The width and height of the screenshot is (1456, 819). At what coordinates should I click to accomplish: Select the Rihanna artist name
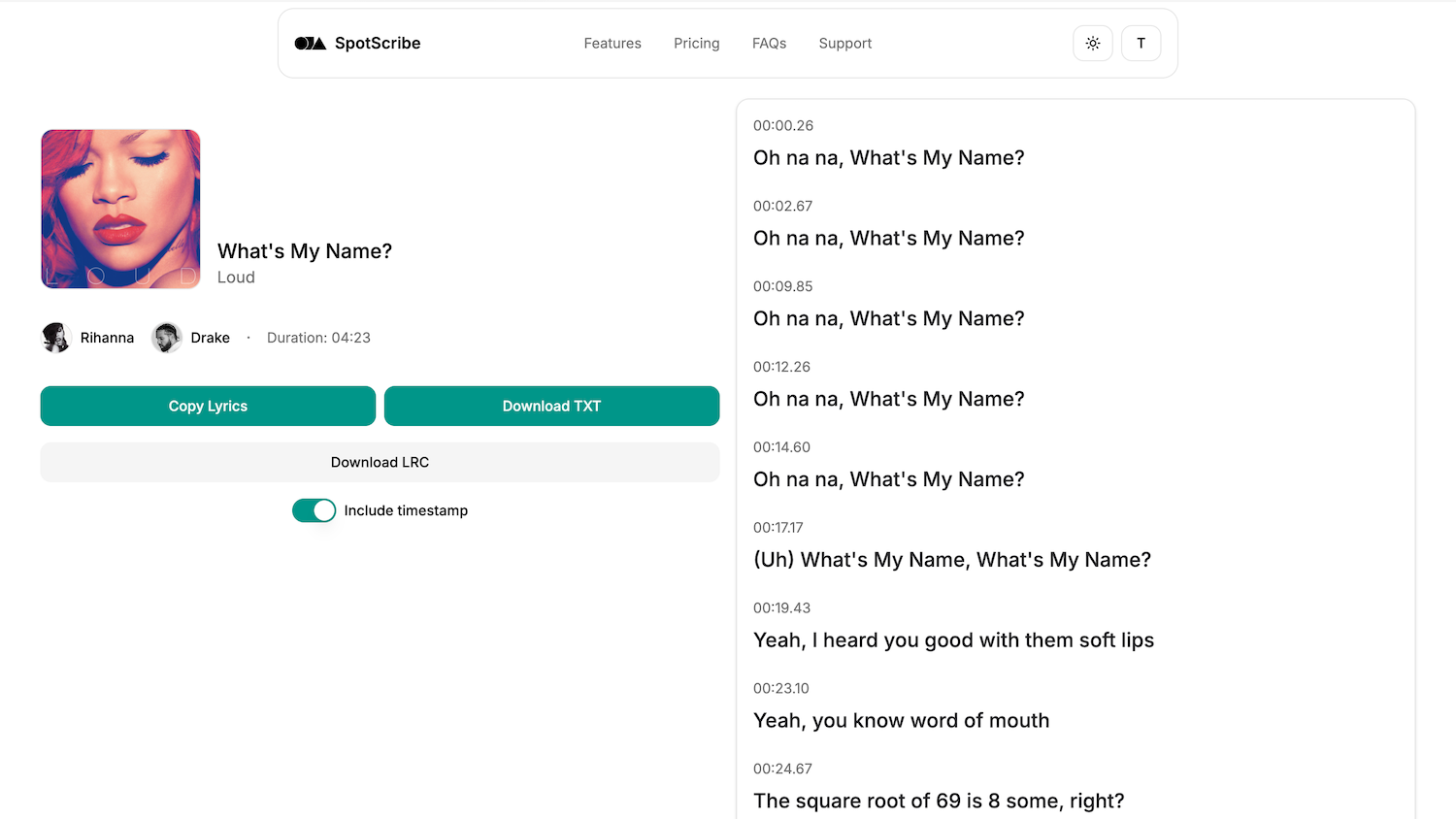click(107, 338)
